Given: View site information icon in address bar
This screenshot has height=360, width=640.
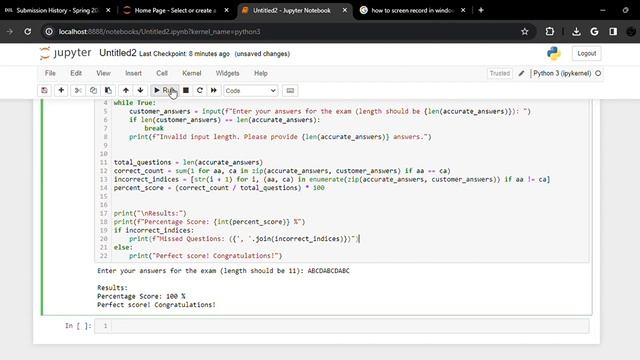Looking at the screenshot, I should (49, 31).
